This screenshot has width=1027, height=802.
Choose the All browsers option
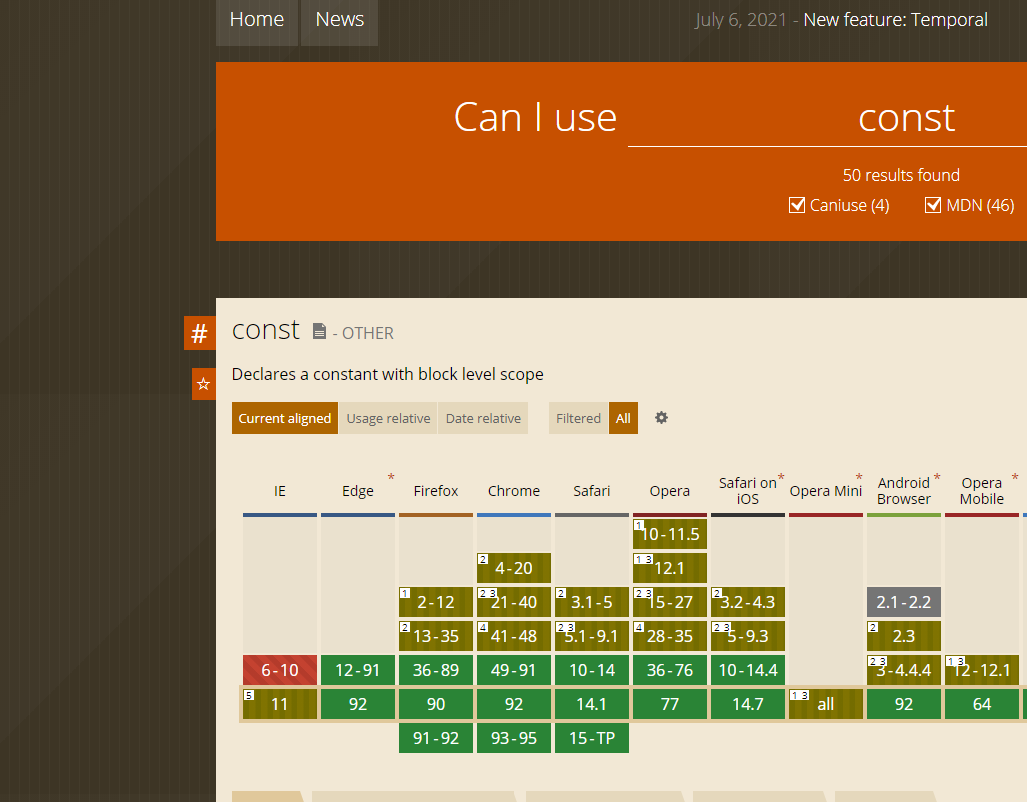pos(624,418)
